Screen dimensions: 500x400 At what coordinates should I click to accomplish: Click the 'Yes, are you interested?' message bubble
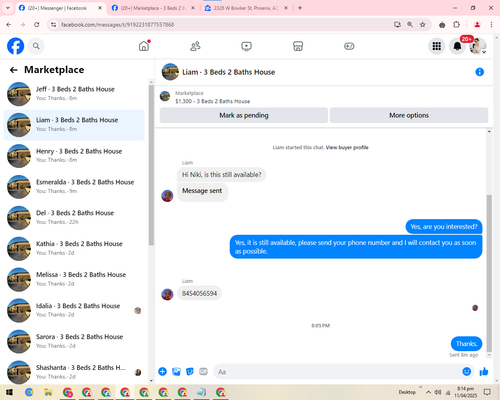click(444, 227)
